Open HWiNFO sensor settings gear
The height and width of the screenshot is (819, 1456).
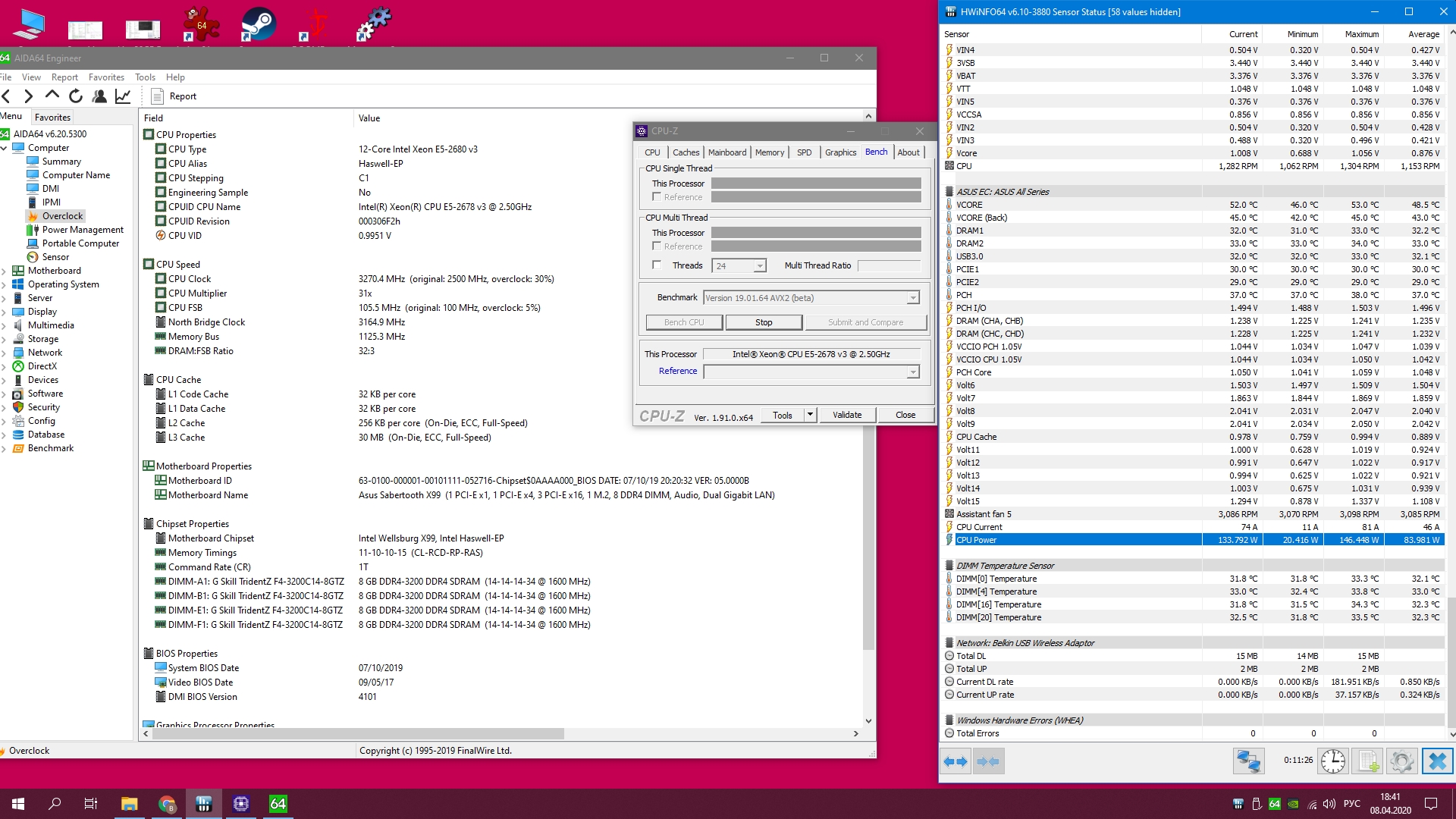[1401, 761]
